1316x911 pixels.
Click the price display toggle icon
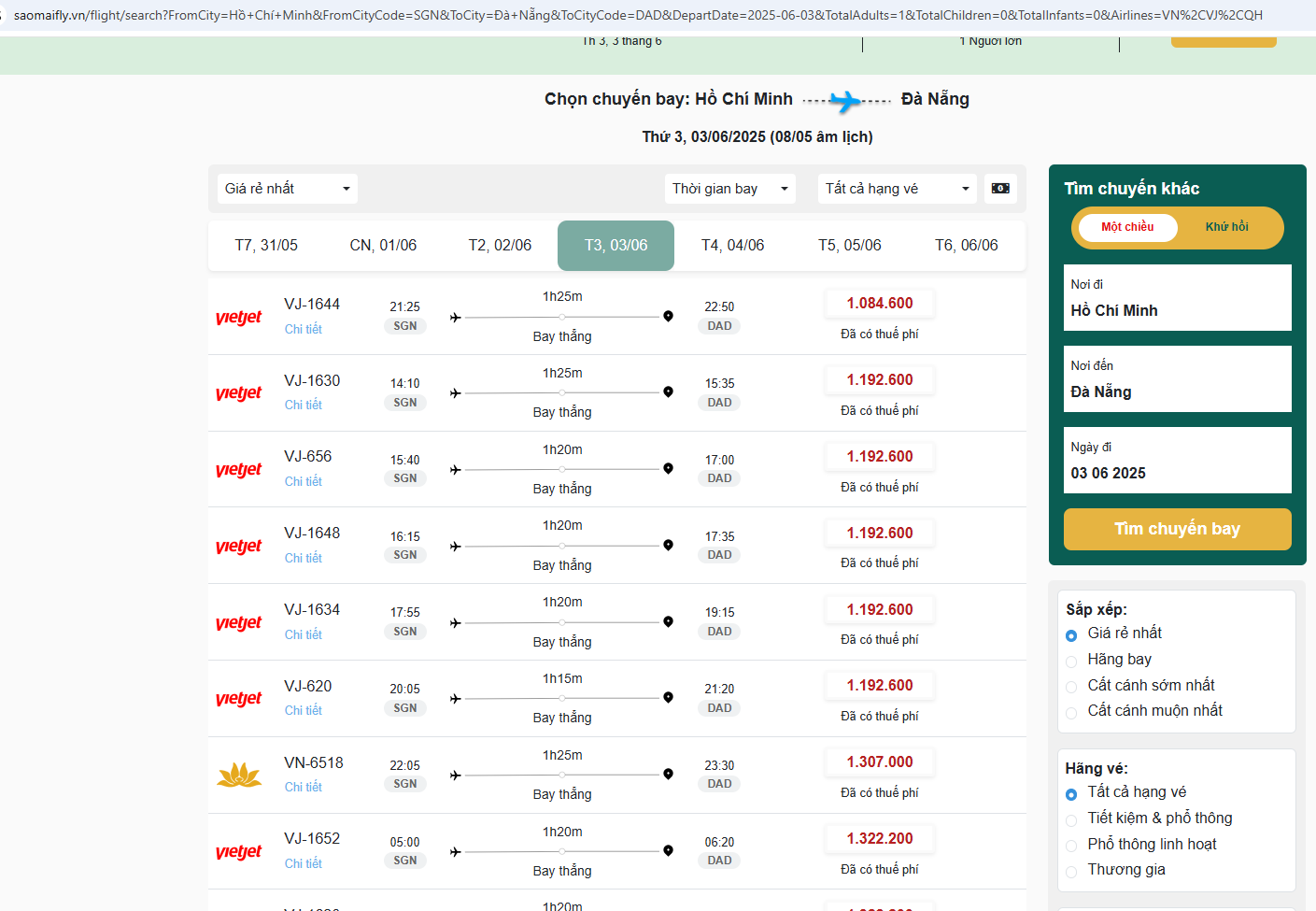1000,189
